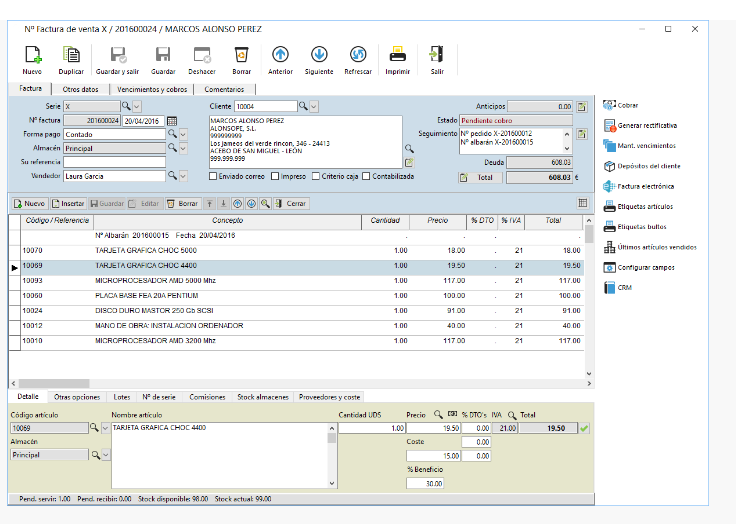This screenshot has width=736, height=524.
Task: Open the Proveedores y coste tab
Action: coord(330,397)
